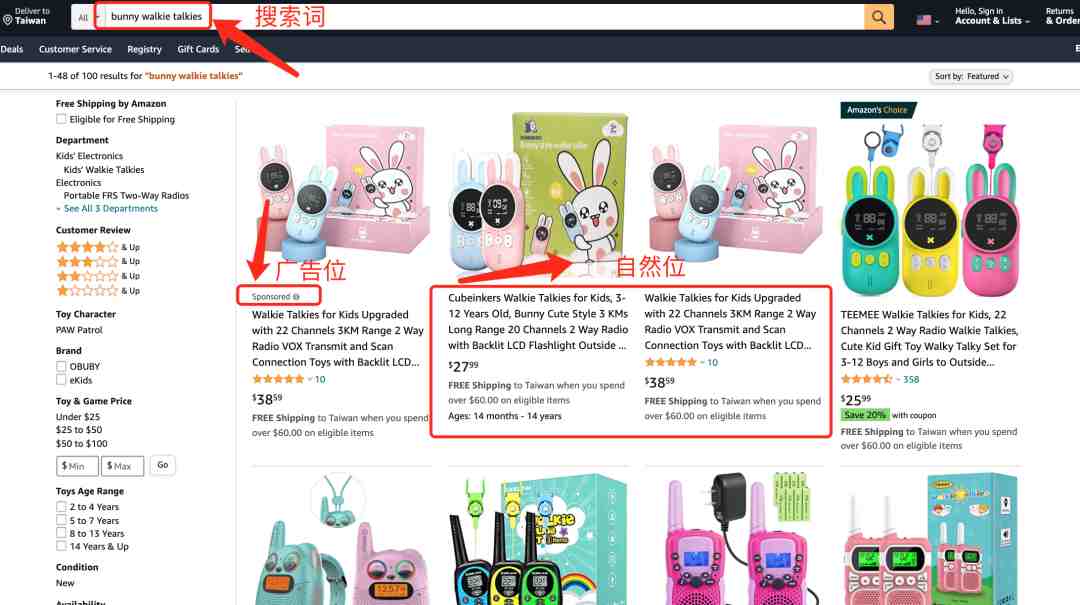Open Gift Cards nav item
Viewport: 1080px width, 605px height.
pyautogui.click(x=198, y=49)
